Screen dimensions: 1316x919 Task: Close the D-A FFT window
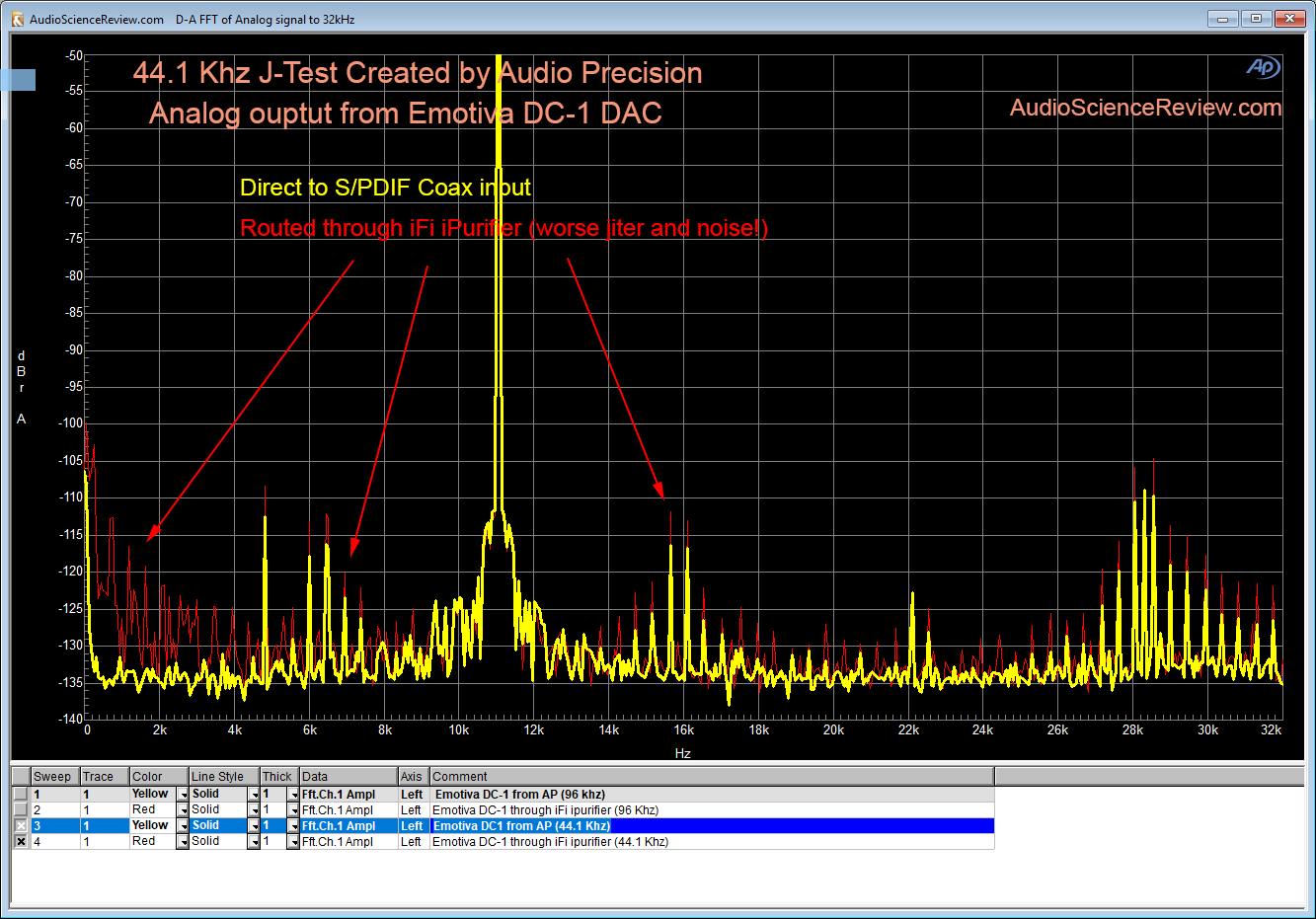pyautogui.click(x=1290, y=19)
